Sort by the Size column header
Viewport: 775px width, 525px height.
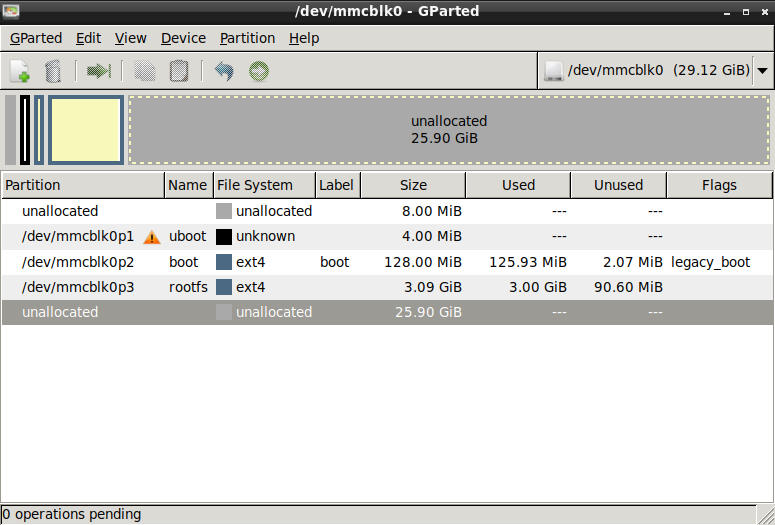click(x=413, y=185)
